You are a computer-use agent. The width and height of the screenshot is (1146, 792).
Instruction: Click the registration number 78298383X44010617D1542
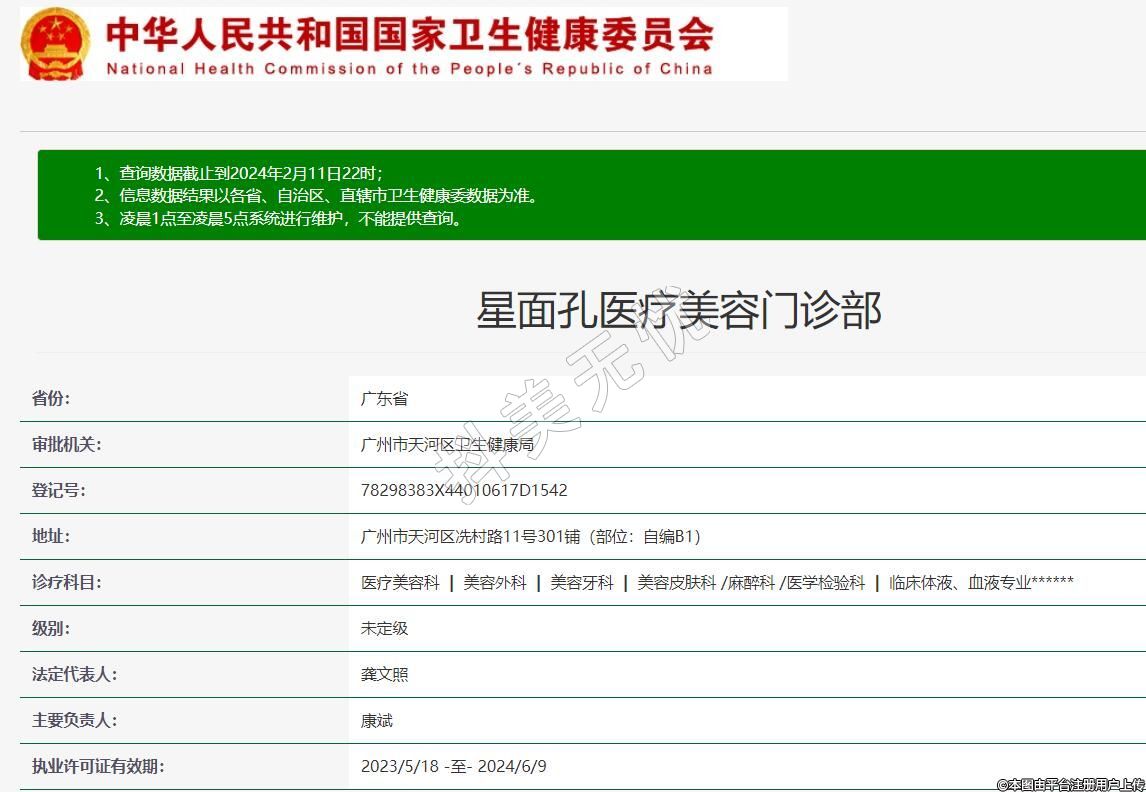pyautogui.click(x=464, y=490)
